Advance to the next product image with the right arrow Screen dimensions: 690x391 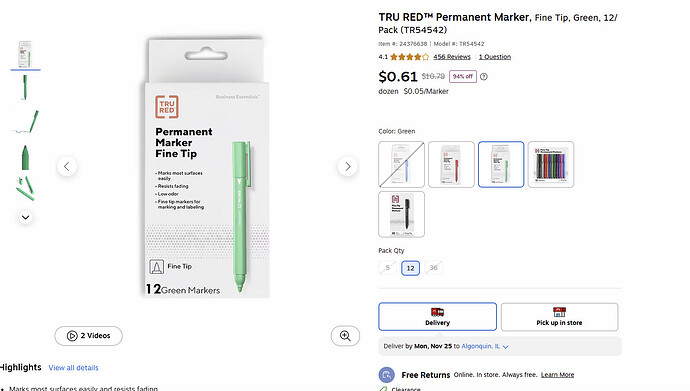coord(348,167)
